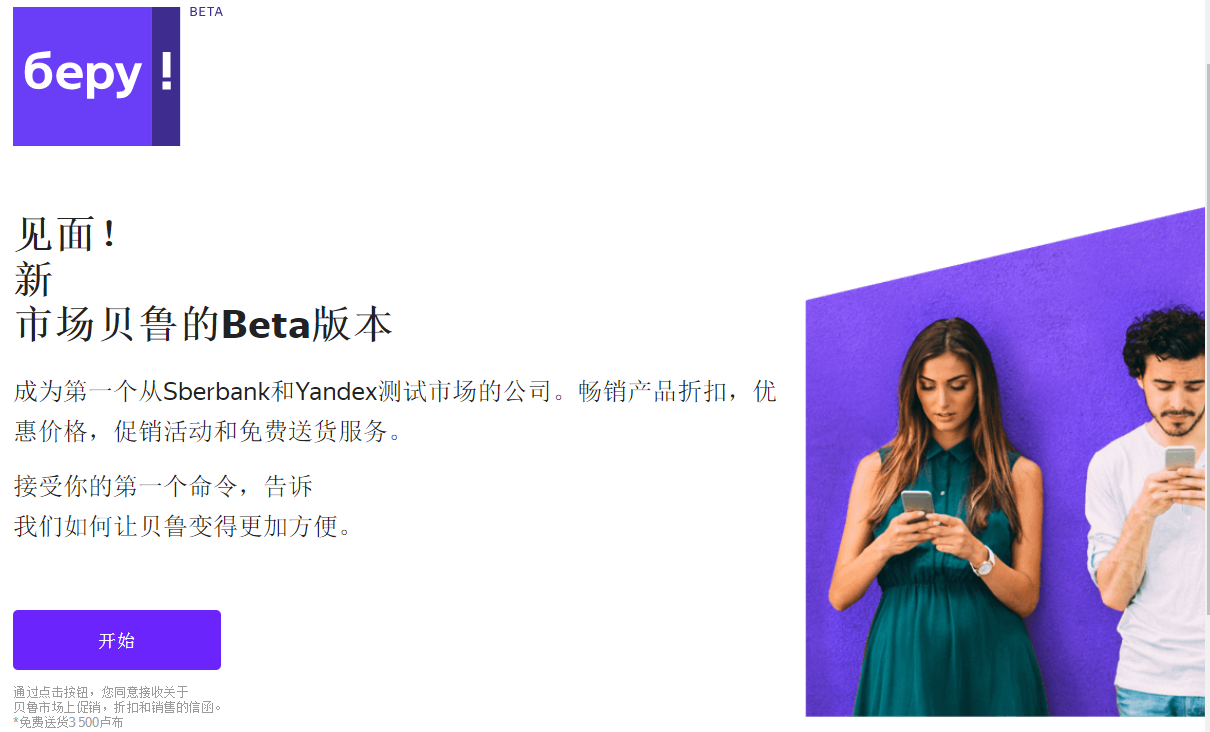Click the phone held by the man
The height and width of the screenshot is (732, 1210).
(1180, 458)
